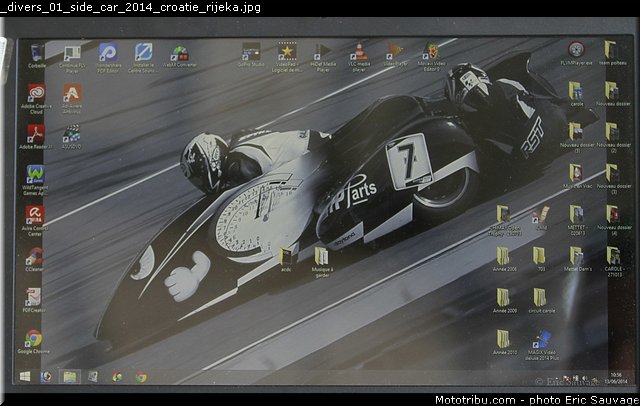Open the Adobe Reader desktop shortcut

[x=36, y=137]
